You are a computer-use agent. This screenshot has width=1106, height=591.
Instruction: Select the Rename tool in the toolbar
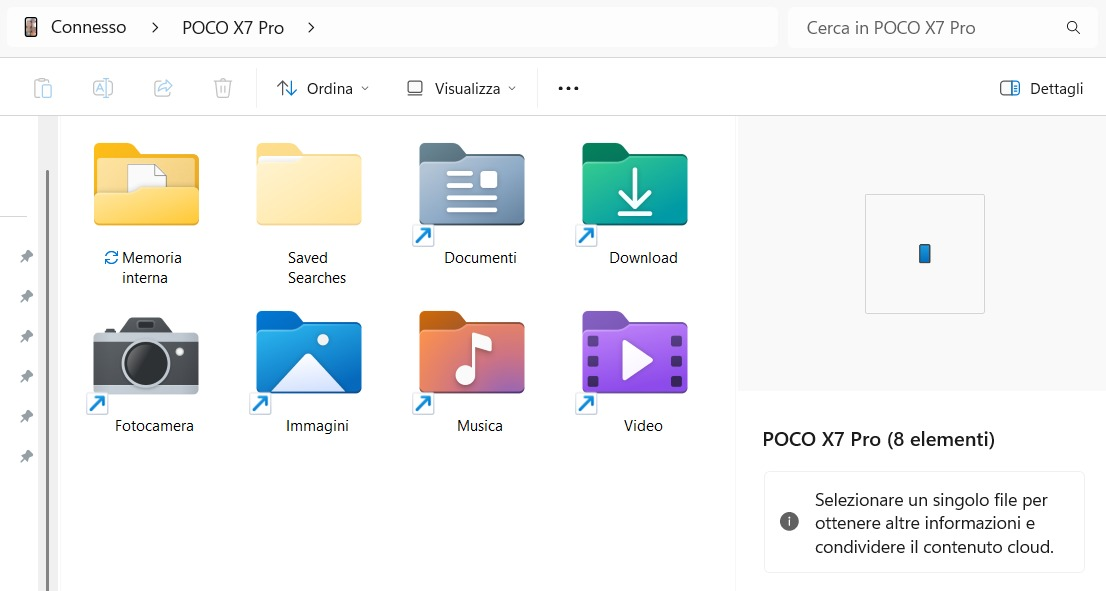click(102, 88)
